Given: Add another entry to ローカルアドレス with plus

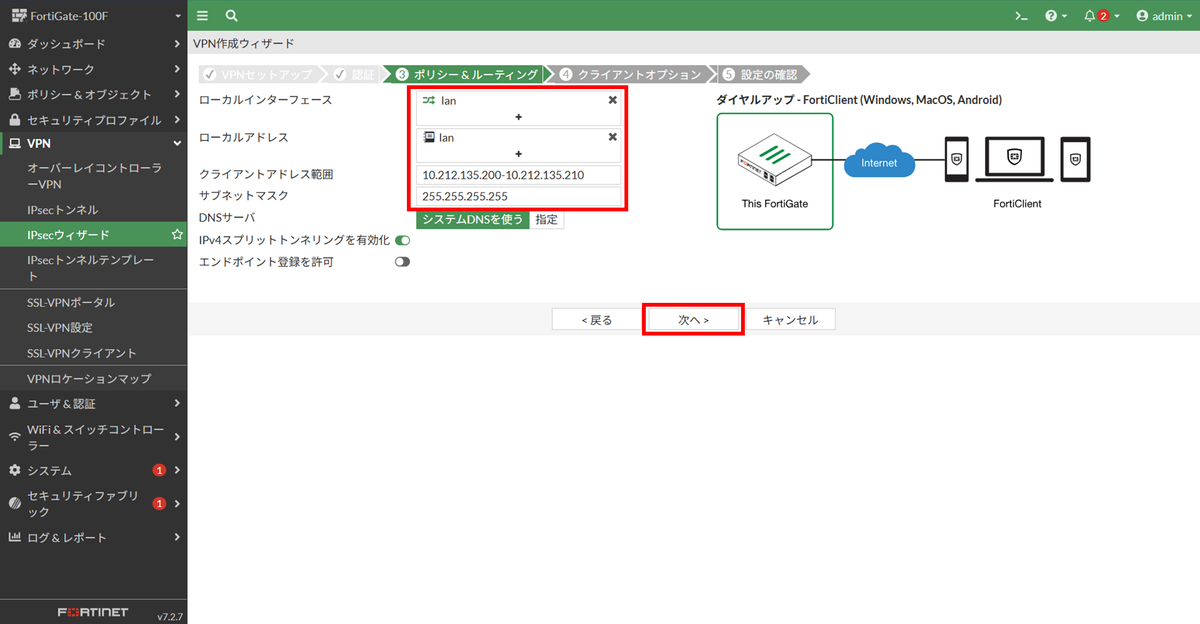Looking at the screenshot, I should 519,154.
